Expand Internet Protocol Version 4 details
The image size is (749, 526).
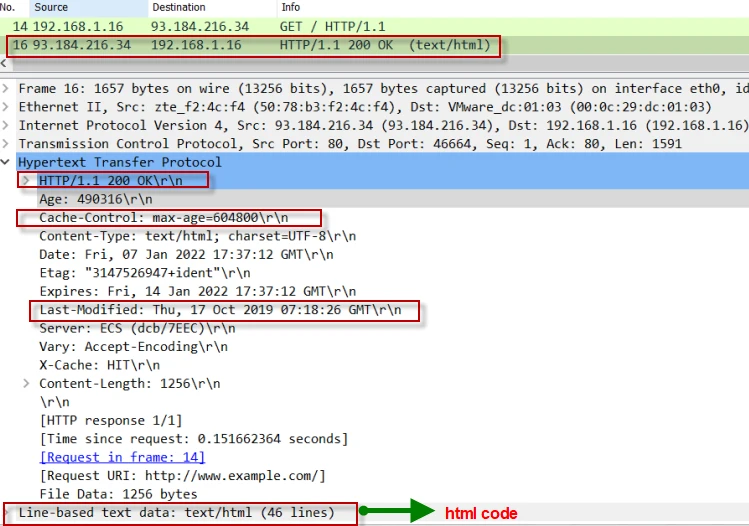point(8,125)
